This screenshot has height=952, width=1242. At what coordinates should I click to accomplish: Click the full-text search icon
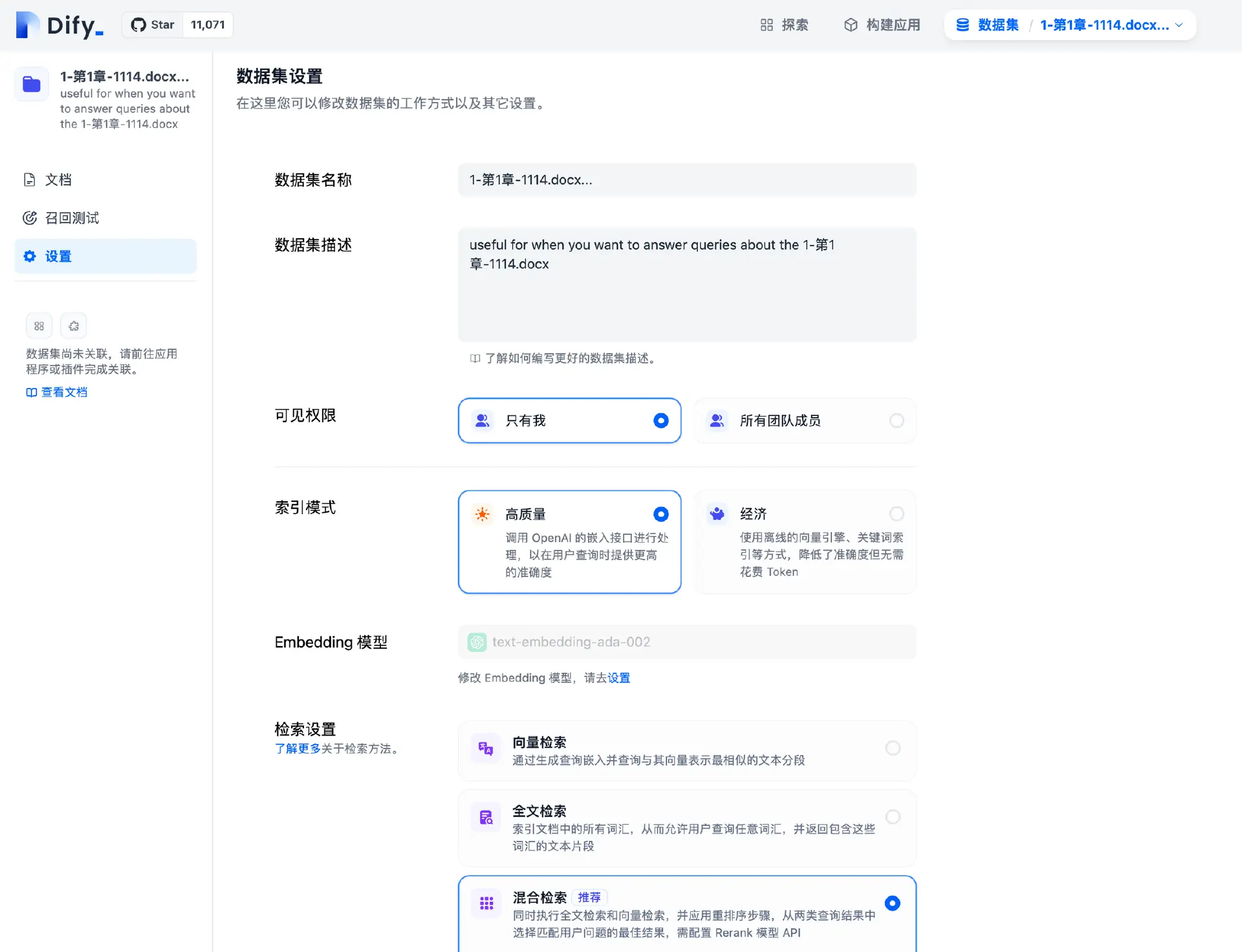pos(486,817)
